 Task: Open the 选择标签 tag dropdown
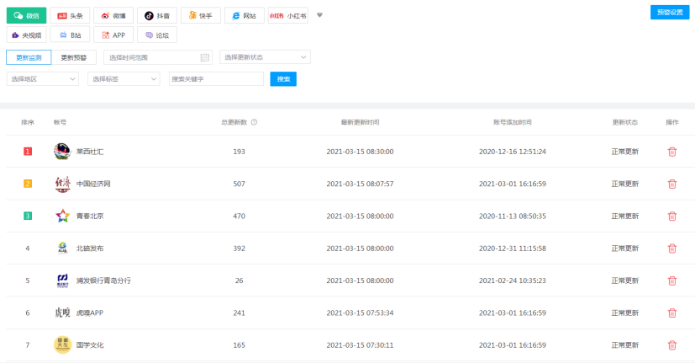[124, 79]
